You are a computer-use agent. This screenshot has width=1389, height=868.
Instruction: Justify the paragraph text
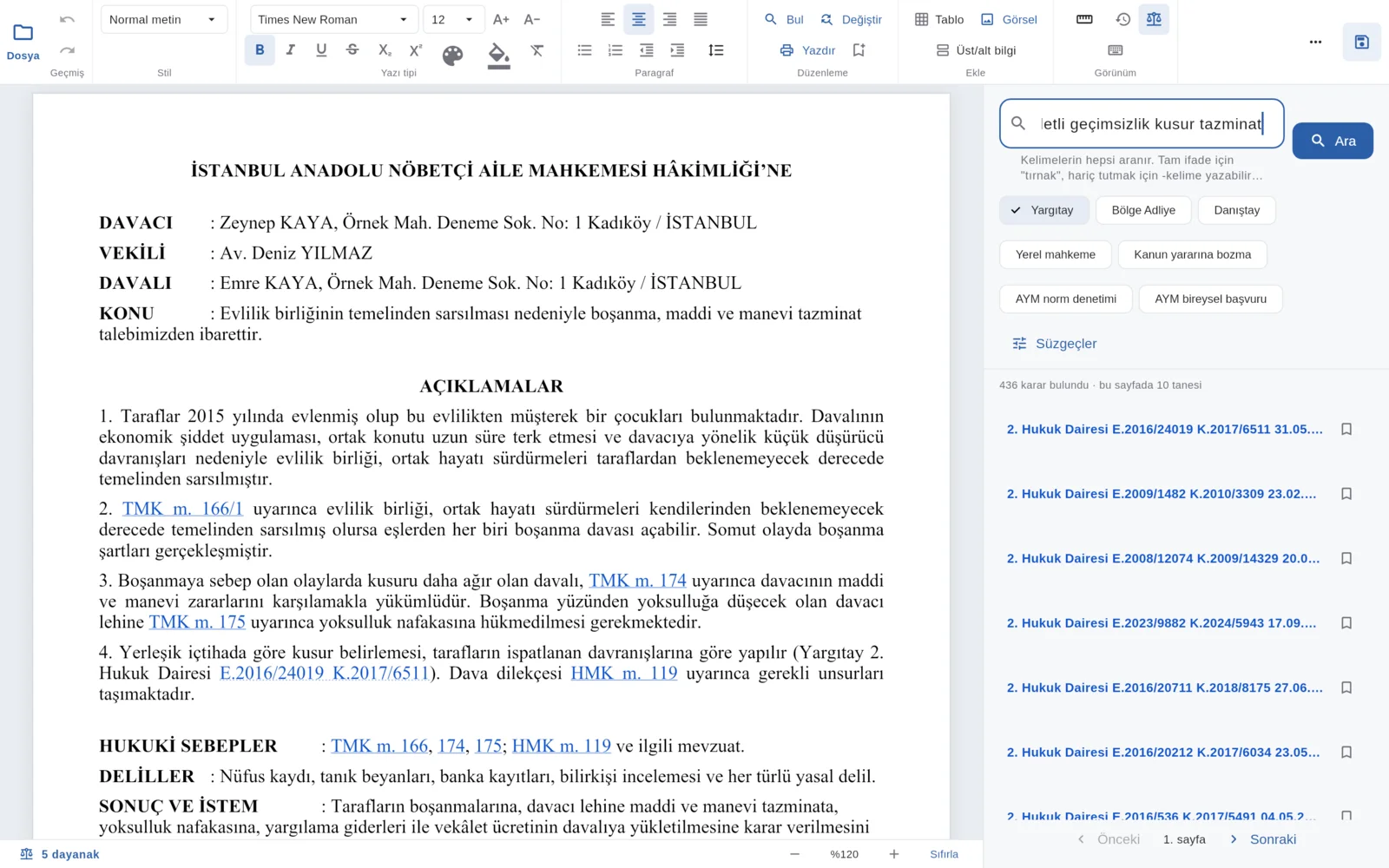pos(701,19)
